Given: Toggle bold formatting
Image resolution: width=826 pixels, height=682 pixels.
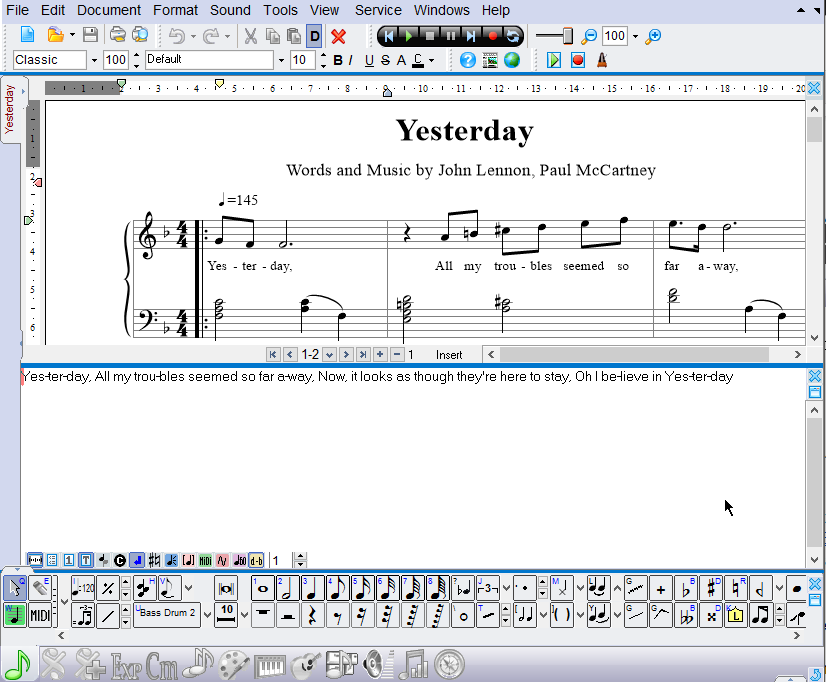Looking at the screenshot, I should click(338, 61).
